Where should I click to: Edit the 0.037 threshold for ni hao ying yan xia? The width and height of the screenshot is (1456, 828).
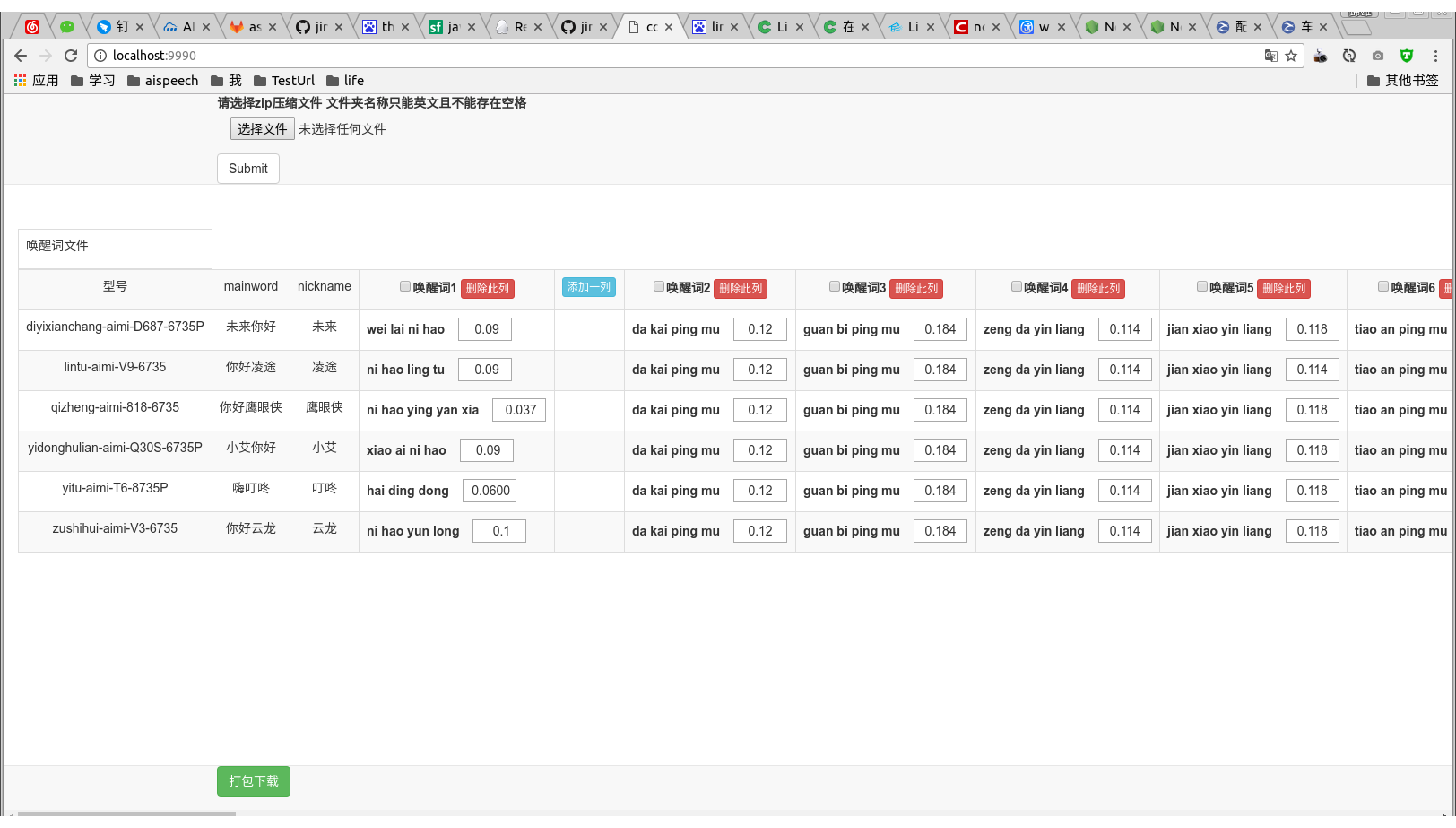click(x=519, y=410)
